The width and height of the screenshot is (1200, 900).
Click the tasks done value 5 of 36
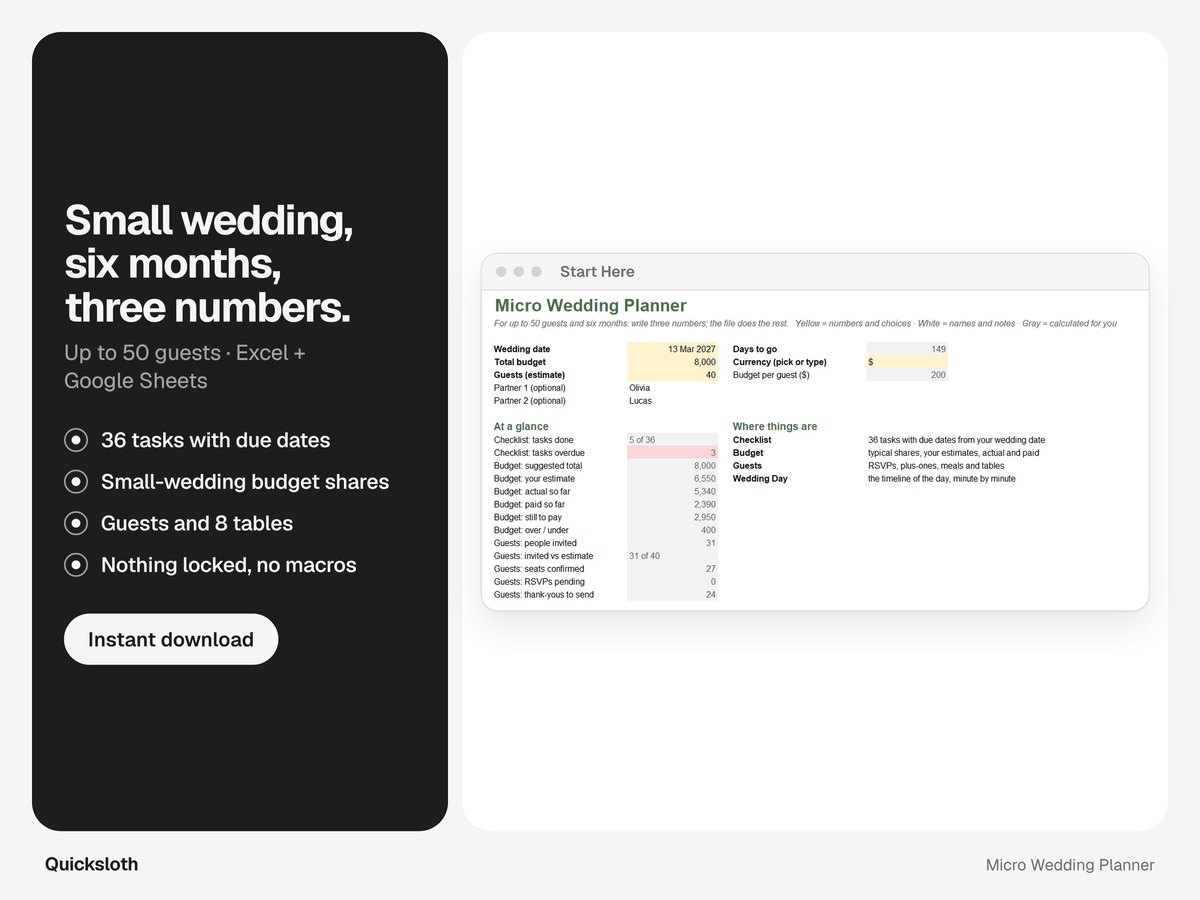[x=672, y=440]
